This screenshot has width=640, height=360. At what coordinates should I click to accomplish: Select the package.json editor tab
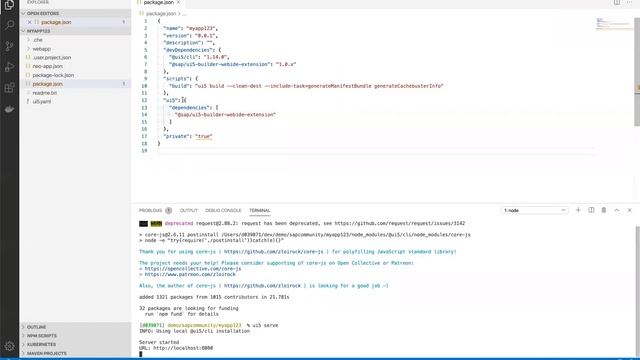pos(158,2)
